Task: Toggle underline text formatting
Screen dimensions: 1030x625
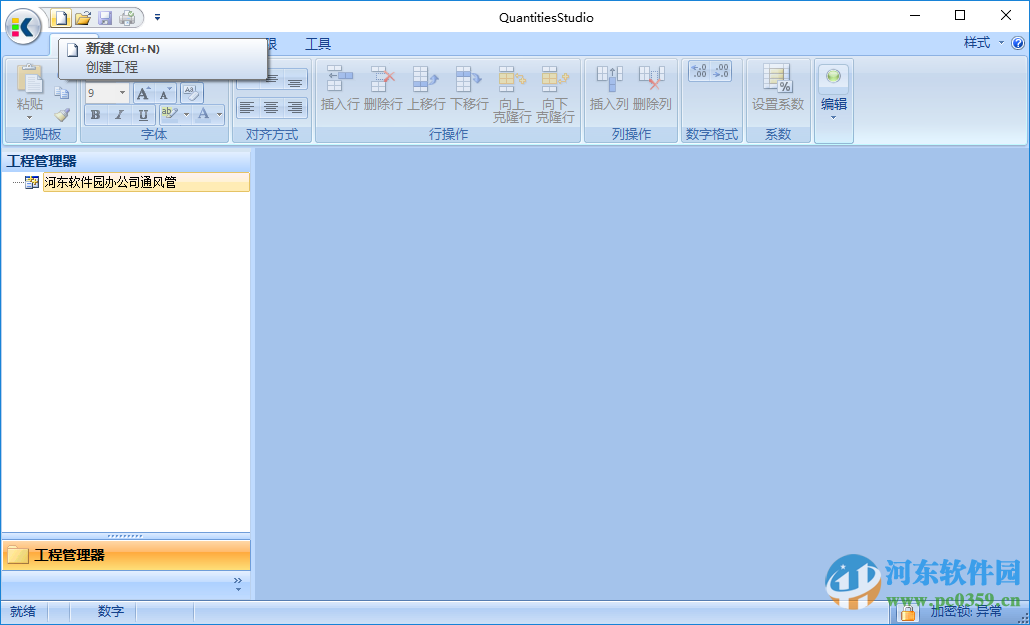Action: pyautogui.click(x=143, y=115)
